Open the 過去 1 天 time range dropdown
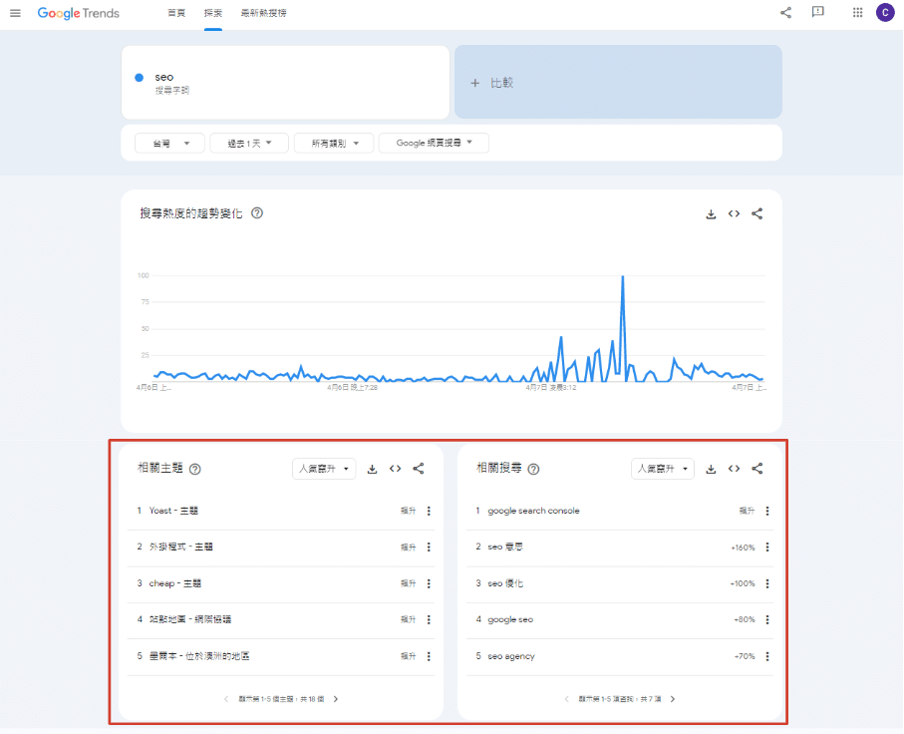The width and height of the screenshot is (904, 734). click(x=249, y=143)
